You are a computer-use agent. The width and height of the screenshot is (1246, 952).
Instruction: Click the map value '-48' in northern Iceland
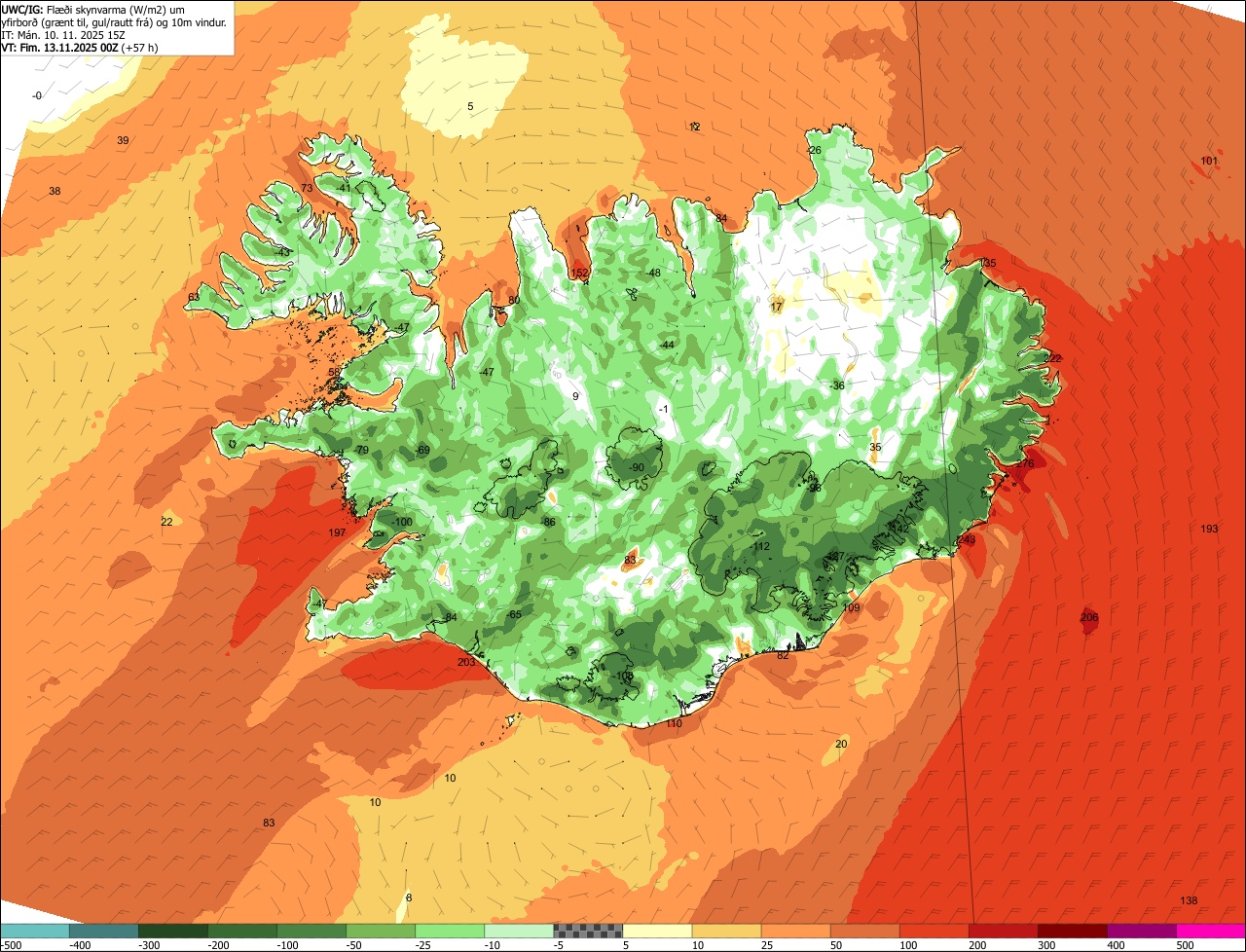pos(653,273)
